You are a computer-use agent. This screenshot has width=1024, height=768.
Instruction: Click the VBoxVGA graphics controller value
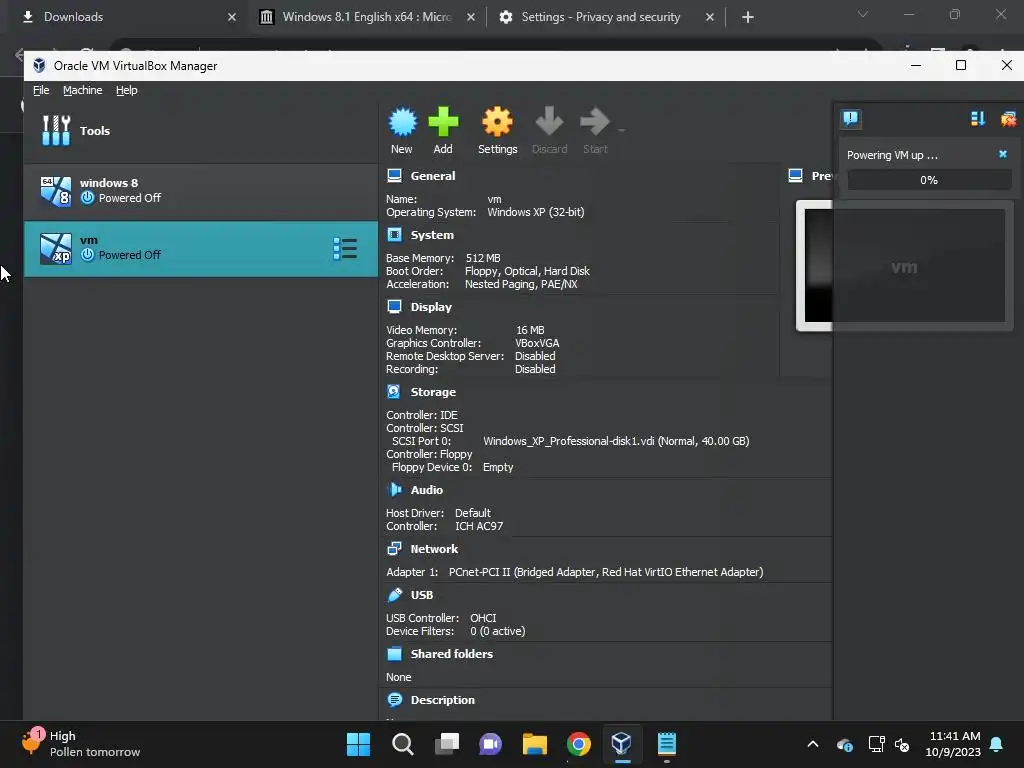click(537, 343)
